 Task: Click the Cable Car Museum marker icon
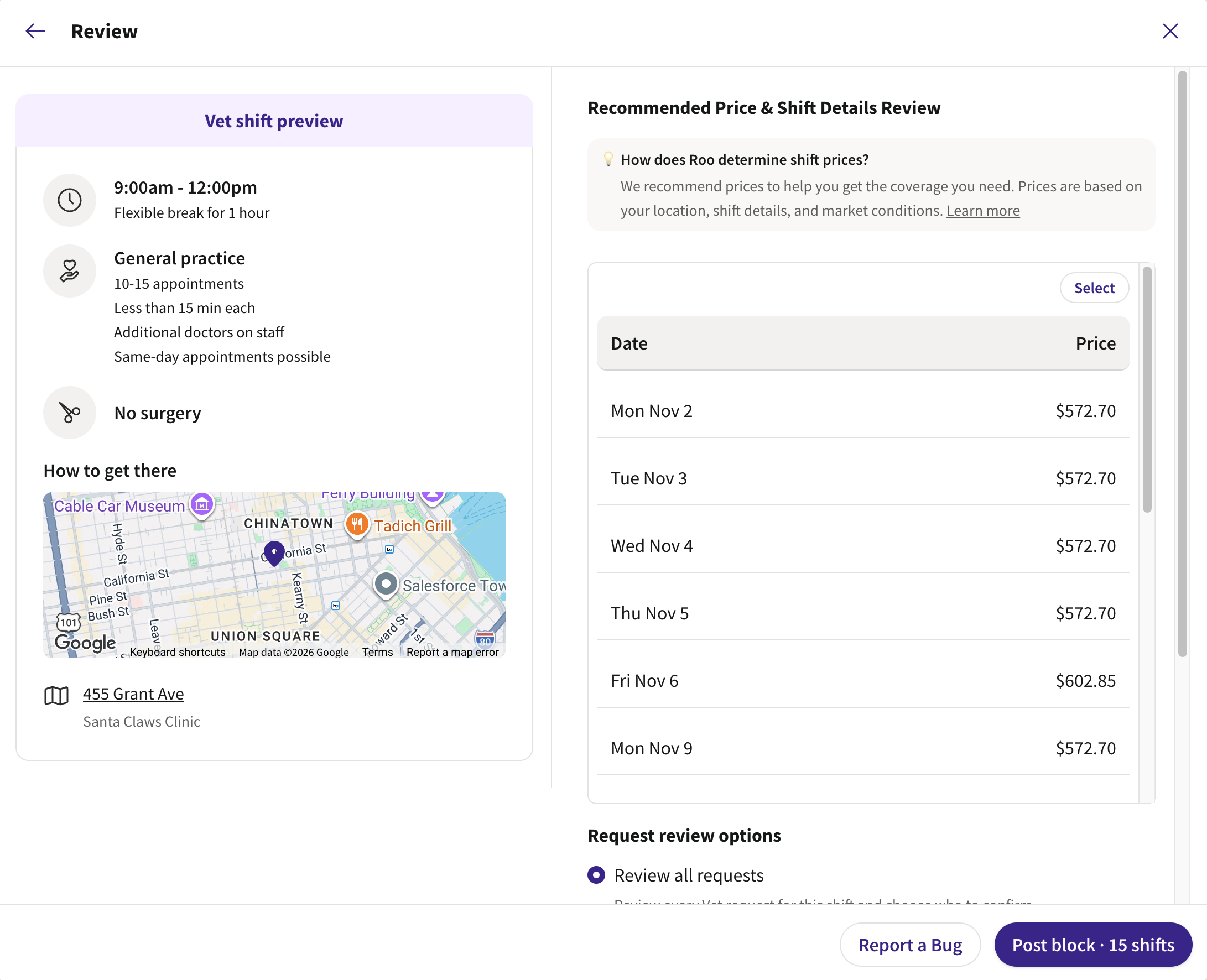pos(201,505)
